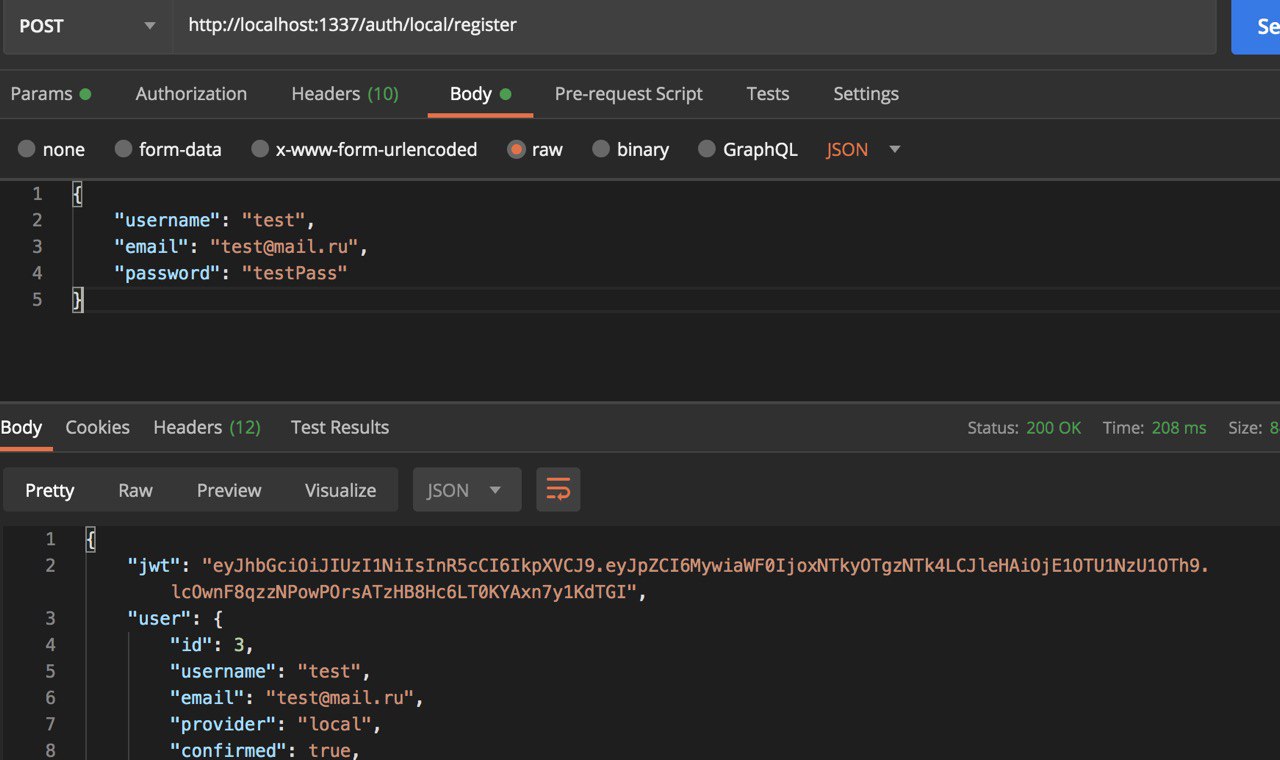Click the 200 OK status value
This screenshot has height=760, width=1280.
point(1054,428)
